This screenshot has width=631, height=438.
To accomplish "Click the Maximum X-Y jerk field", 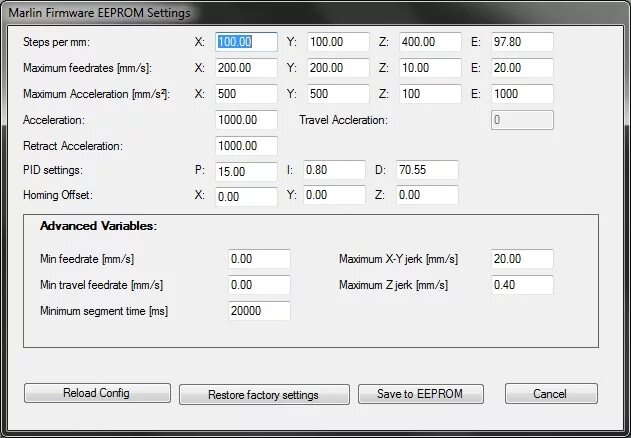I will tap(522, 259).
